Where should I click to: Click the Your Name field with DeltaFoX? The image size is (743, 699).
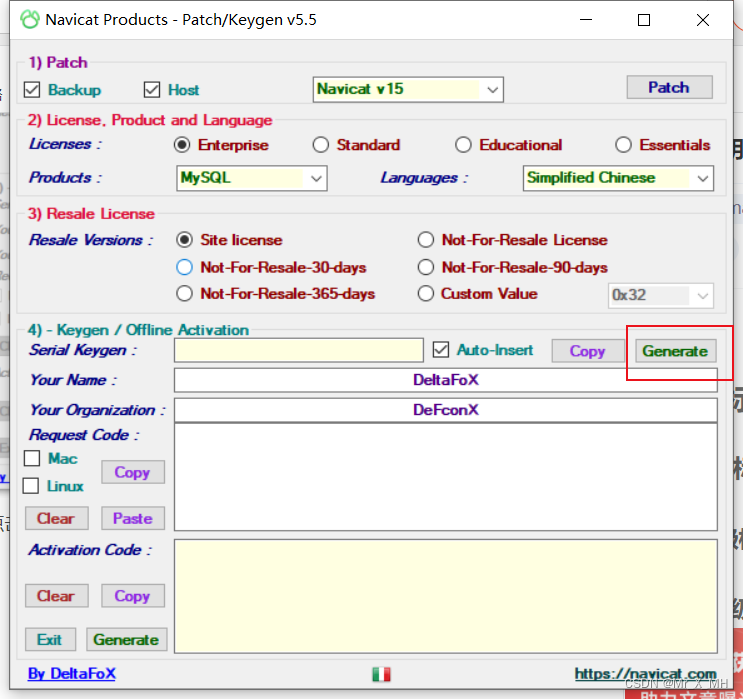click(445, 380)
